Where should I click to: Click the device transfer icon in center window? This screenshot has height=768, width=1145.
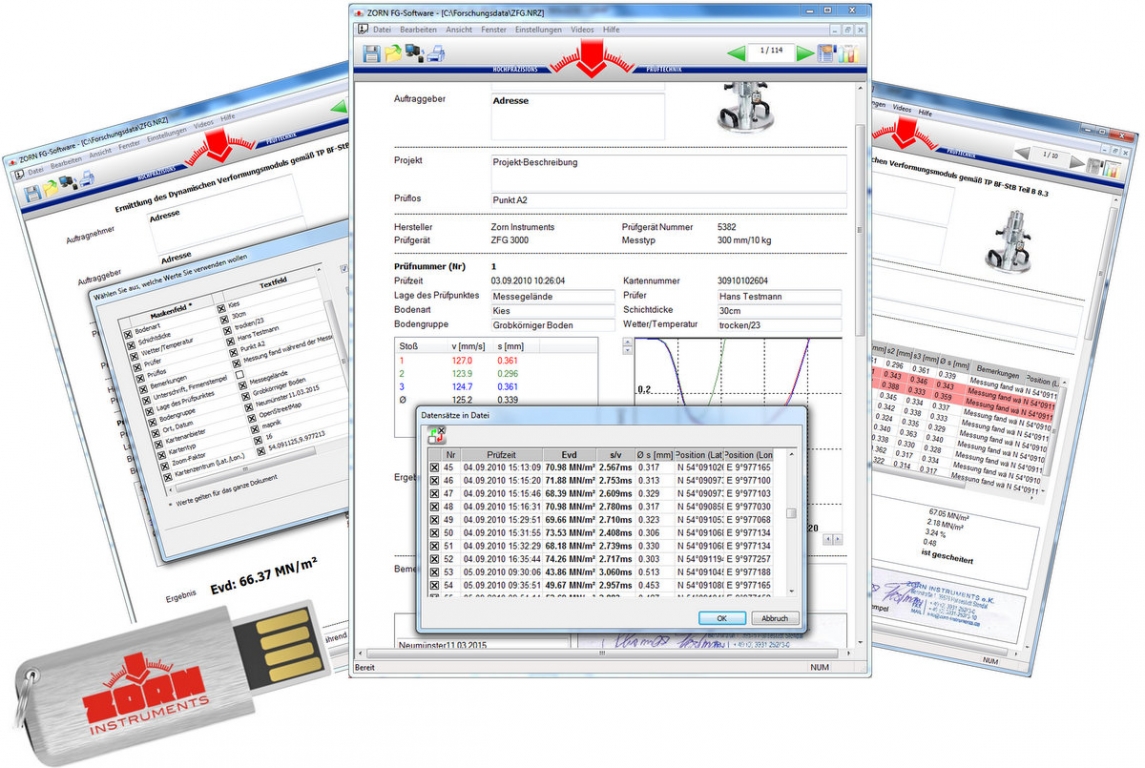tap(415, 53)
